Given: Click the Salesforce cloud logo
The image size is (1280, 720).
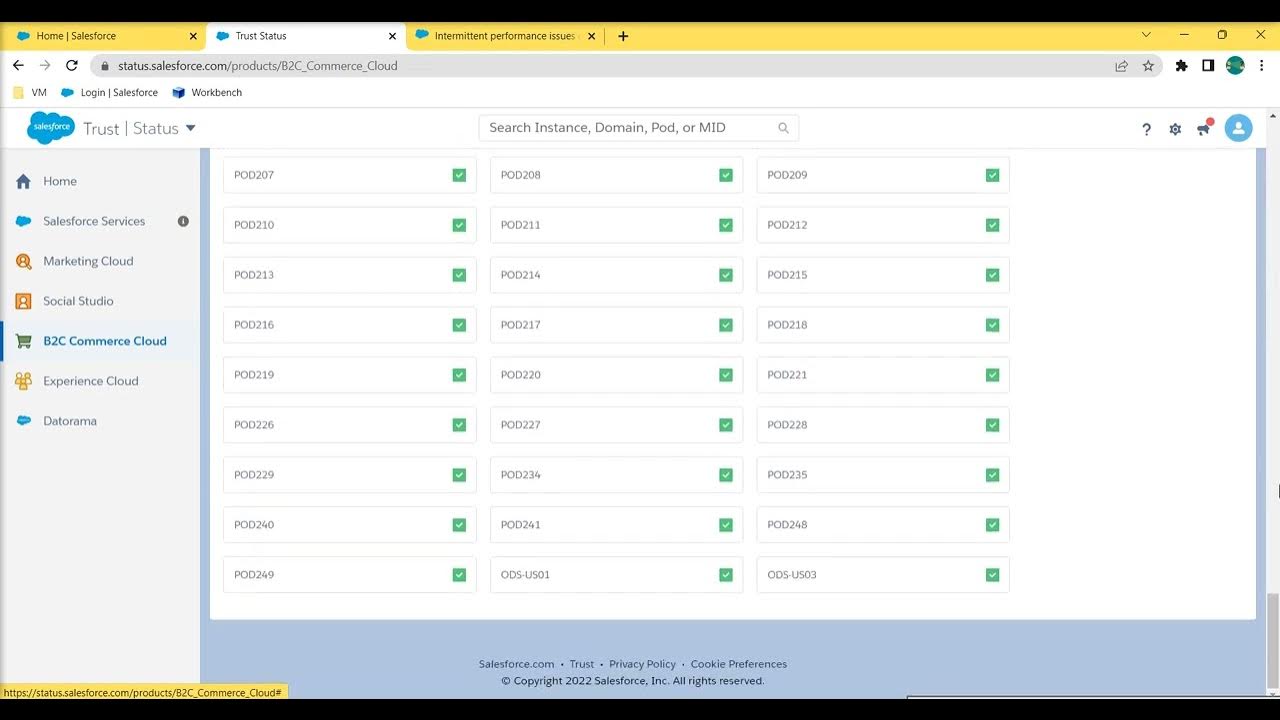Looking at the screenshot, I should (50, 128).
